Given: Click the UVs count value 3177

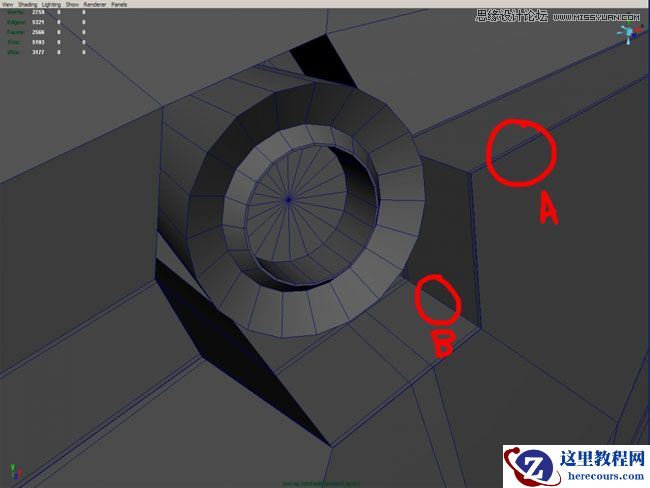Looking at the screenshot, I should click(x=38, y=52).
